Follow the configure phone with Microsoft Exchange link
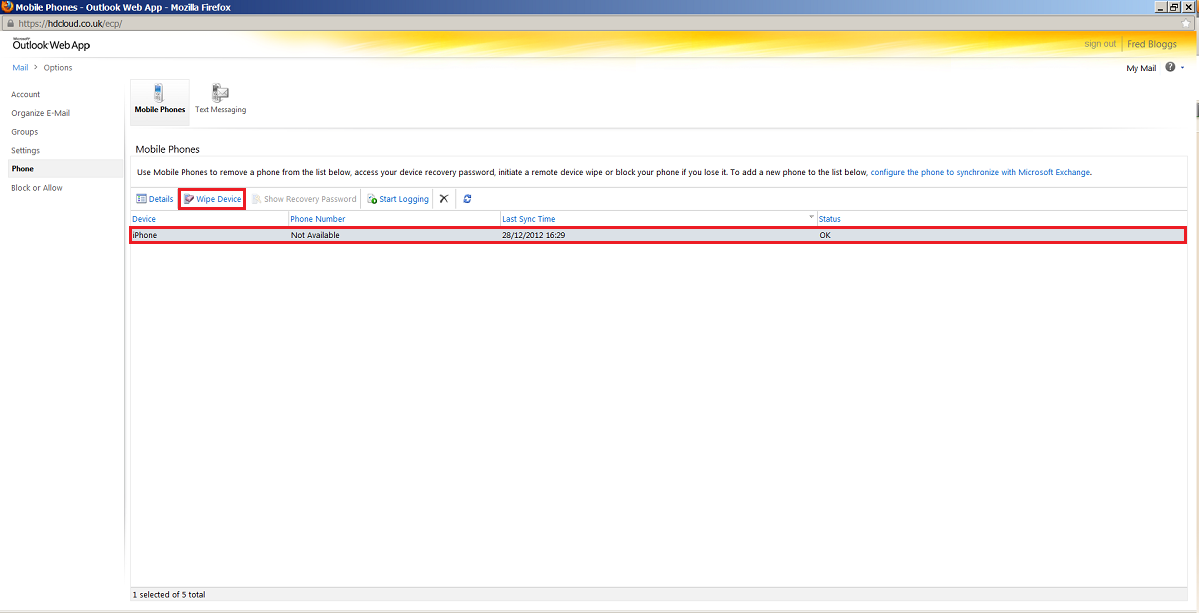This screenshot has height=613, width=1199. click(980, 173)
